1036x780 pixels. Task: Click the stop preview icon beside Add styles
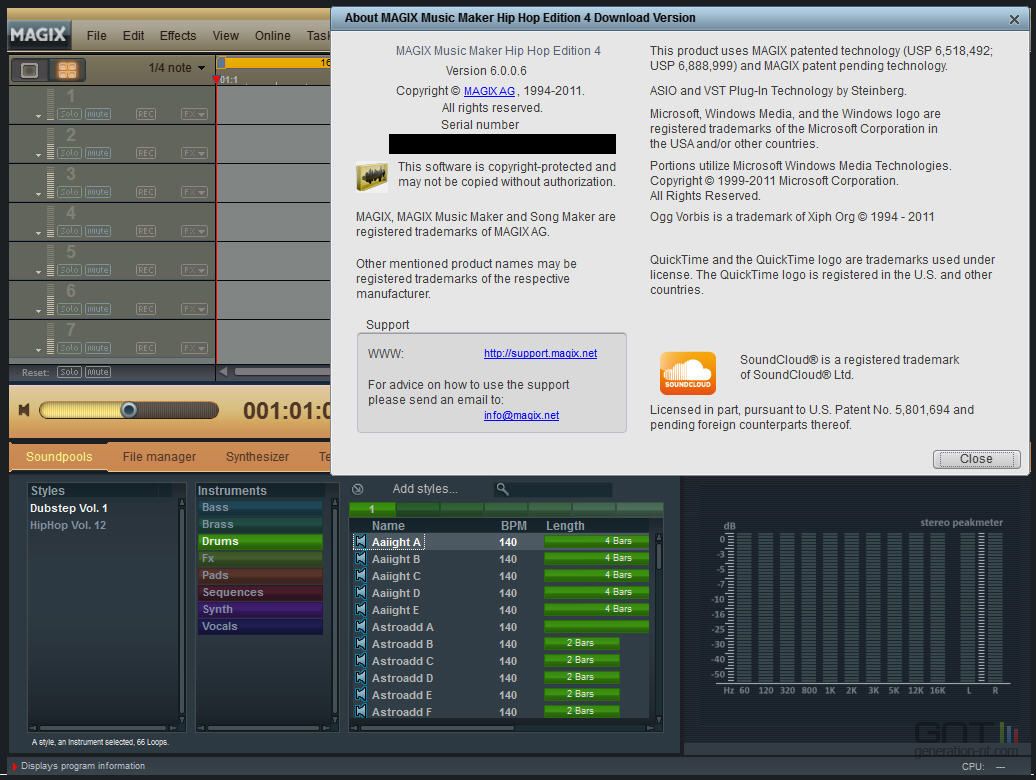357,489
